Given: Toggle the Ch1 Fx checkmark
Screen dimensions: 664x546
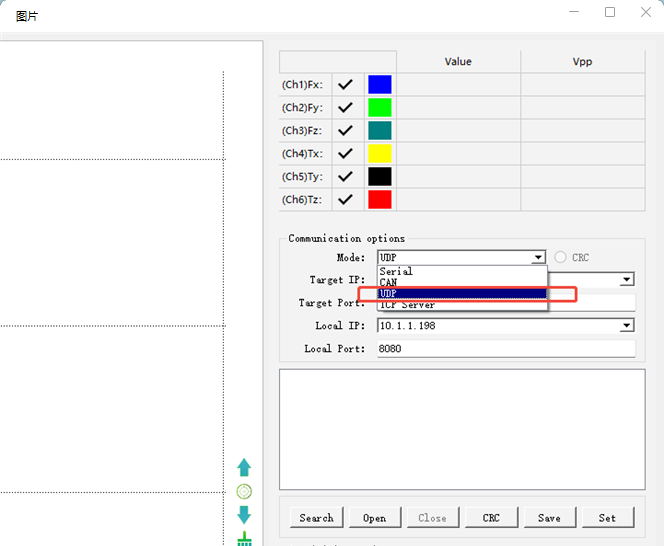Looking at the screenshot, I should (346, 85).
